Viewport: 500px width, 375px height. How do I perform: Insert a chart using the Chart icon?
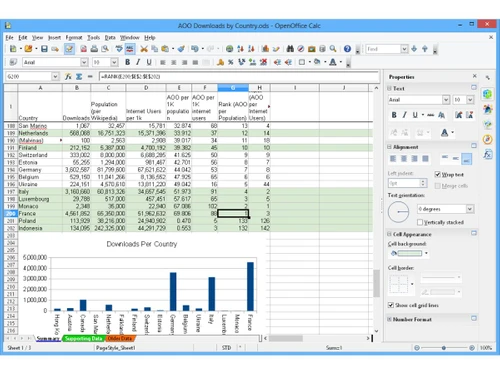pos(265,49)
